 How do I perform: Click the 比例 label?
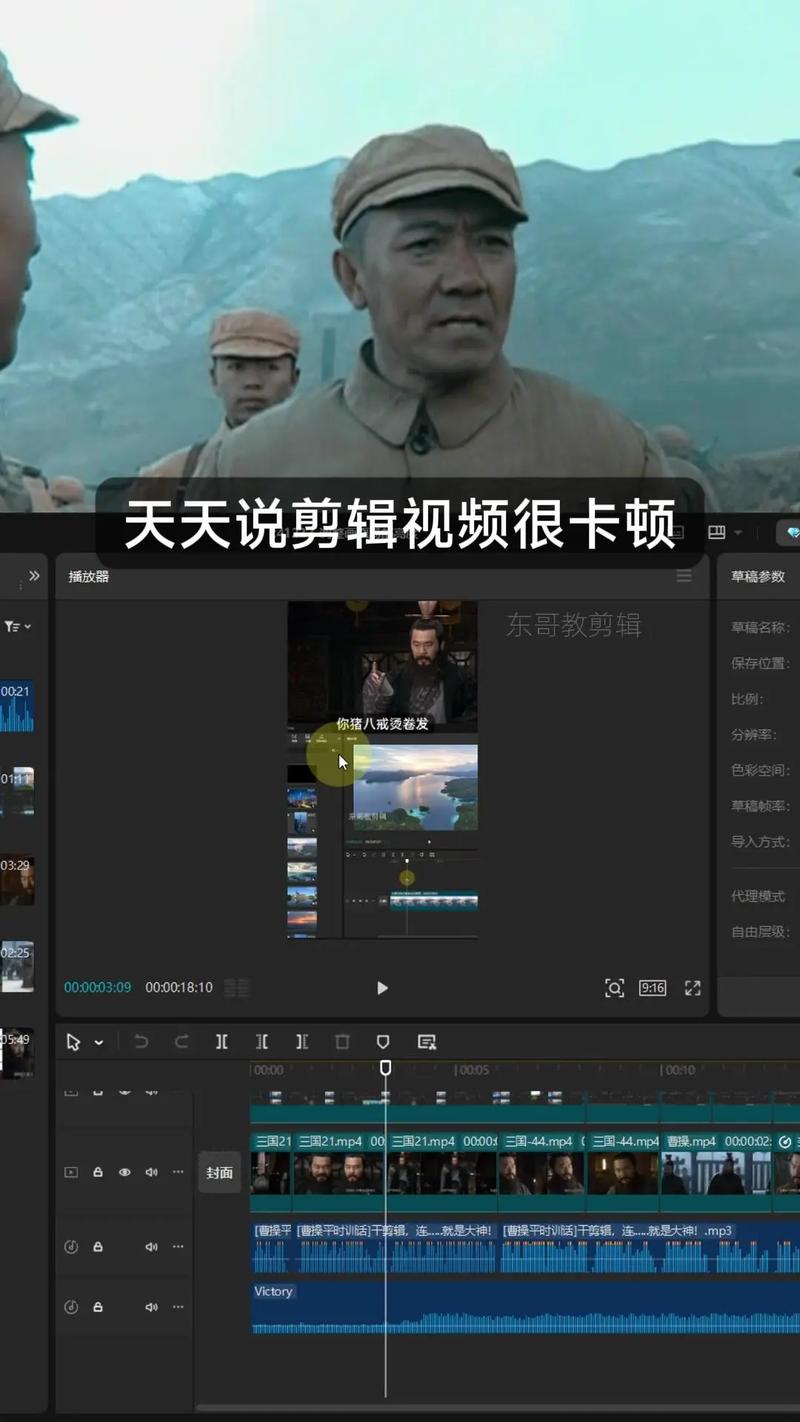(747, 699)
